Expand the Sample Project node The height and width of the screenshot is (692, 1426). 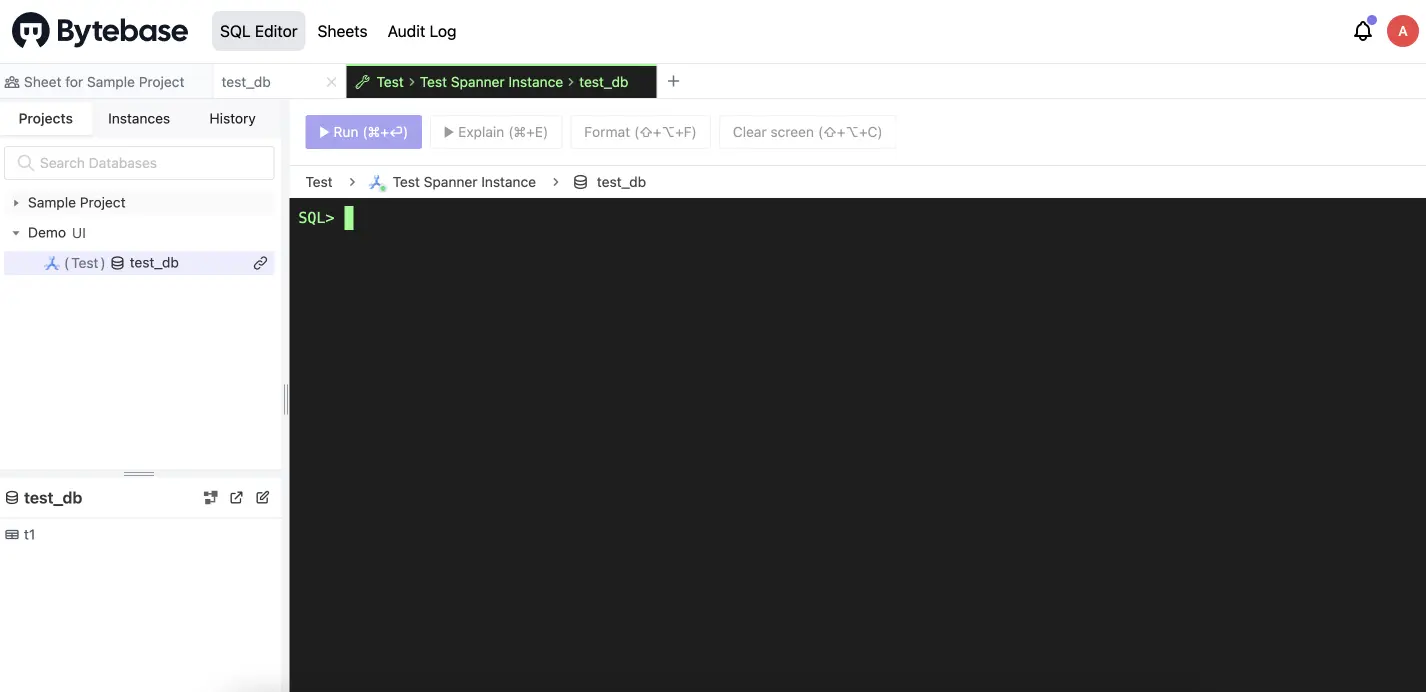tap(16, 203)
